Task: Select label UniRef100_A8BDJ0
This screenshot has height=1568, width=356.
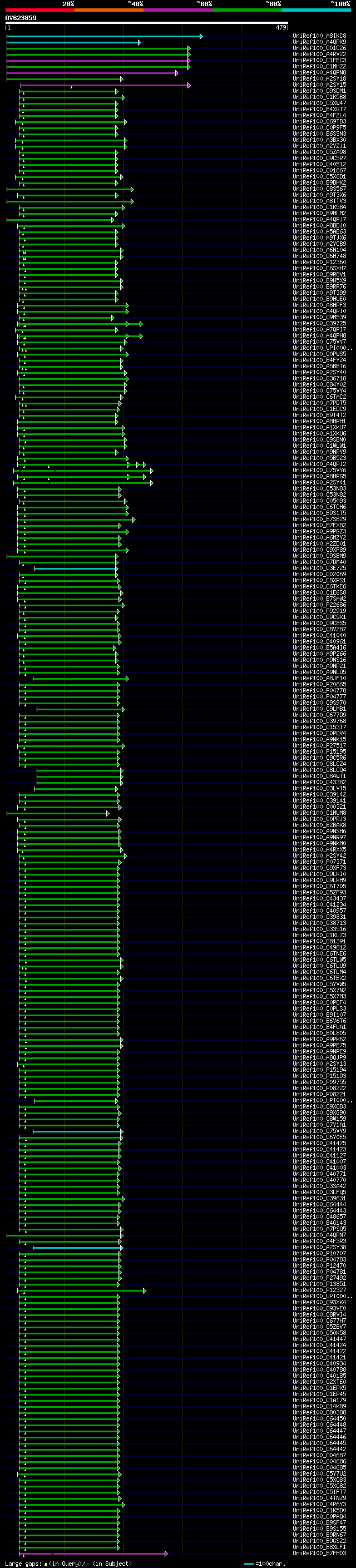Action: pyautogui.click(x=319, y=225)
